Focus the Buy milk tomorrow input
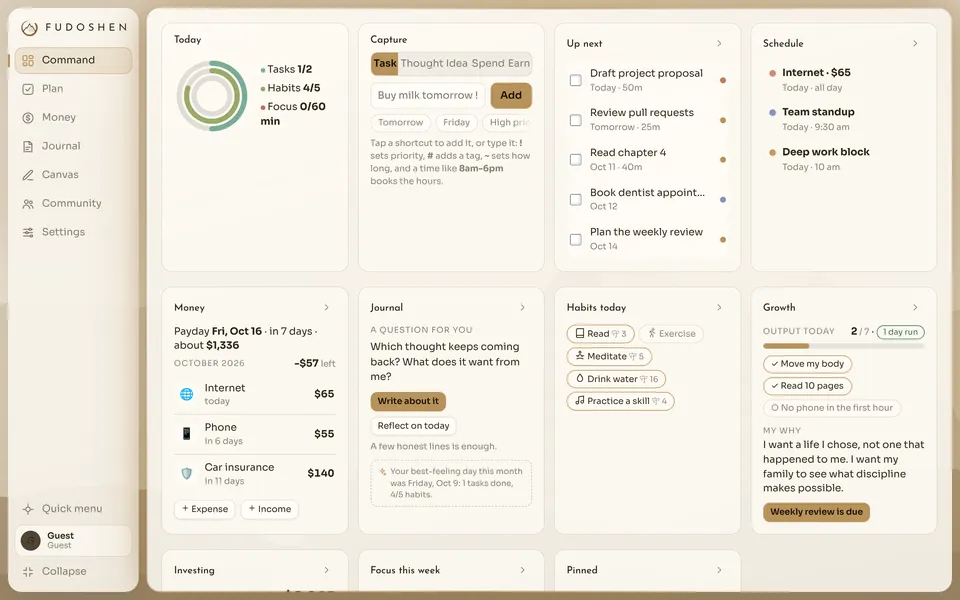 (428, 96)
